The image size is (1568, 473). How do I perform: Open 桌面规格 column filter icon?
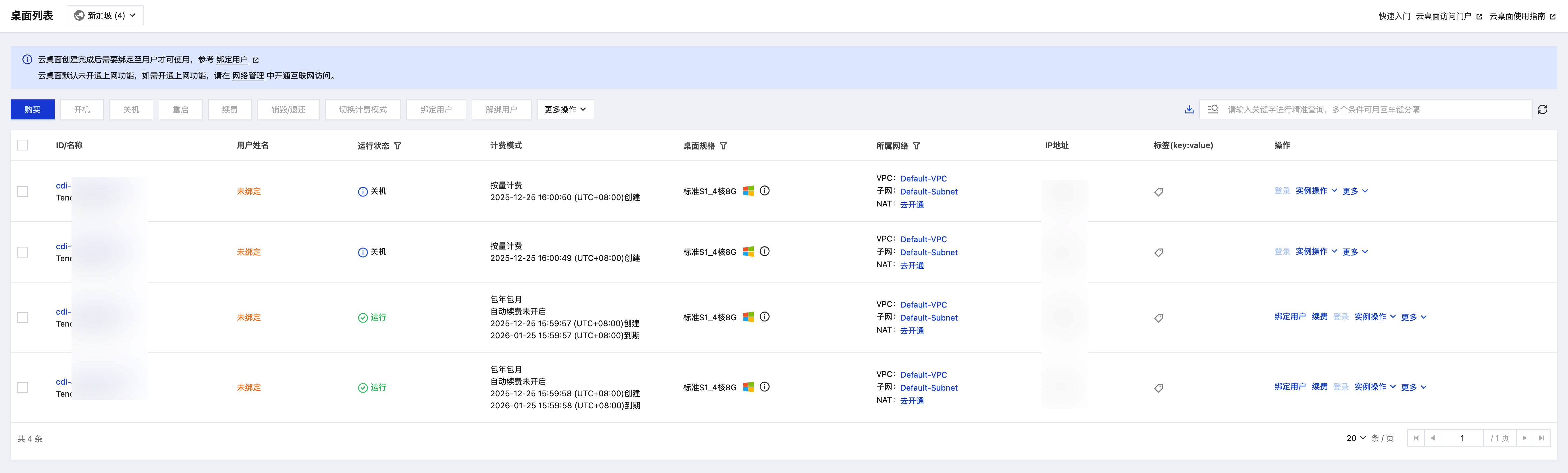[x=723, y=146]
